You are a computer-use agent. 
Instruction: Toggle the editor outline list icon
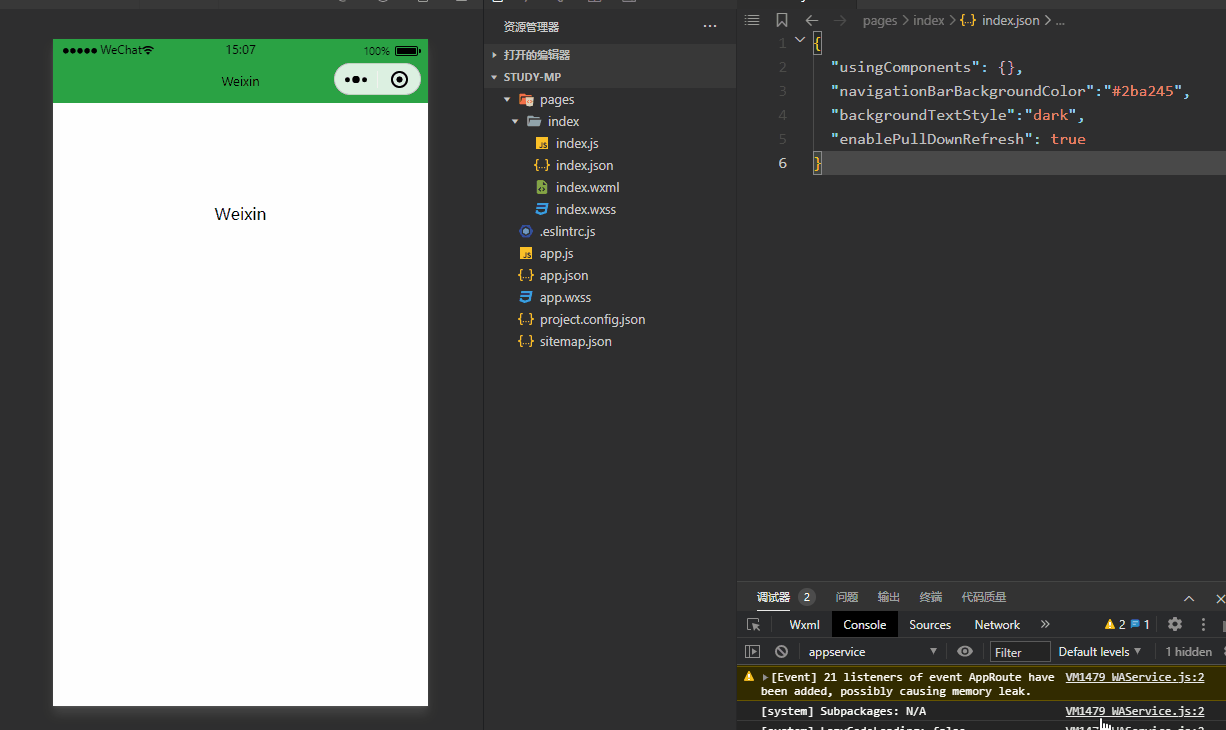tap(752, 20)
